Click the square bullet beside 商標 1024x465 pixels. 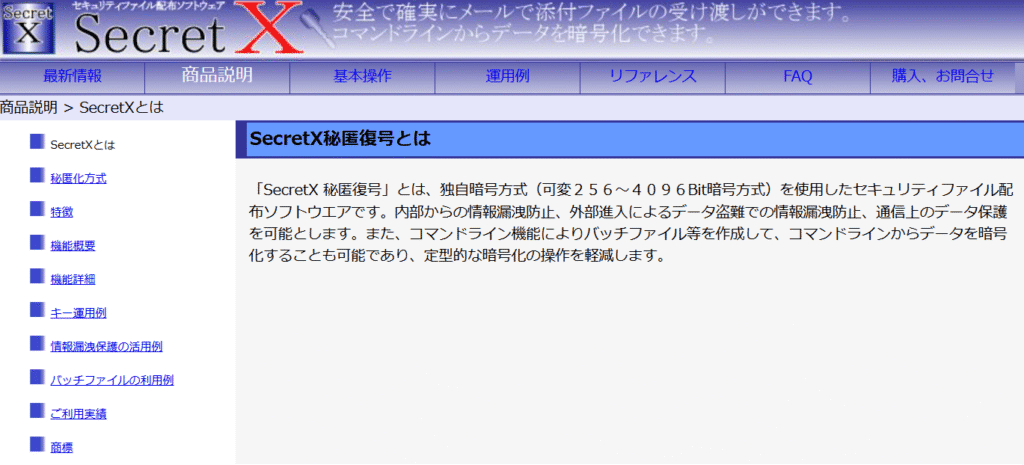click(x=37, y=444)
